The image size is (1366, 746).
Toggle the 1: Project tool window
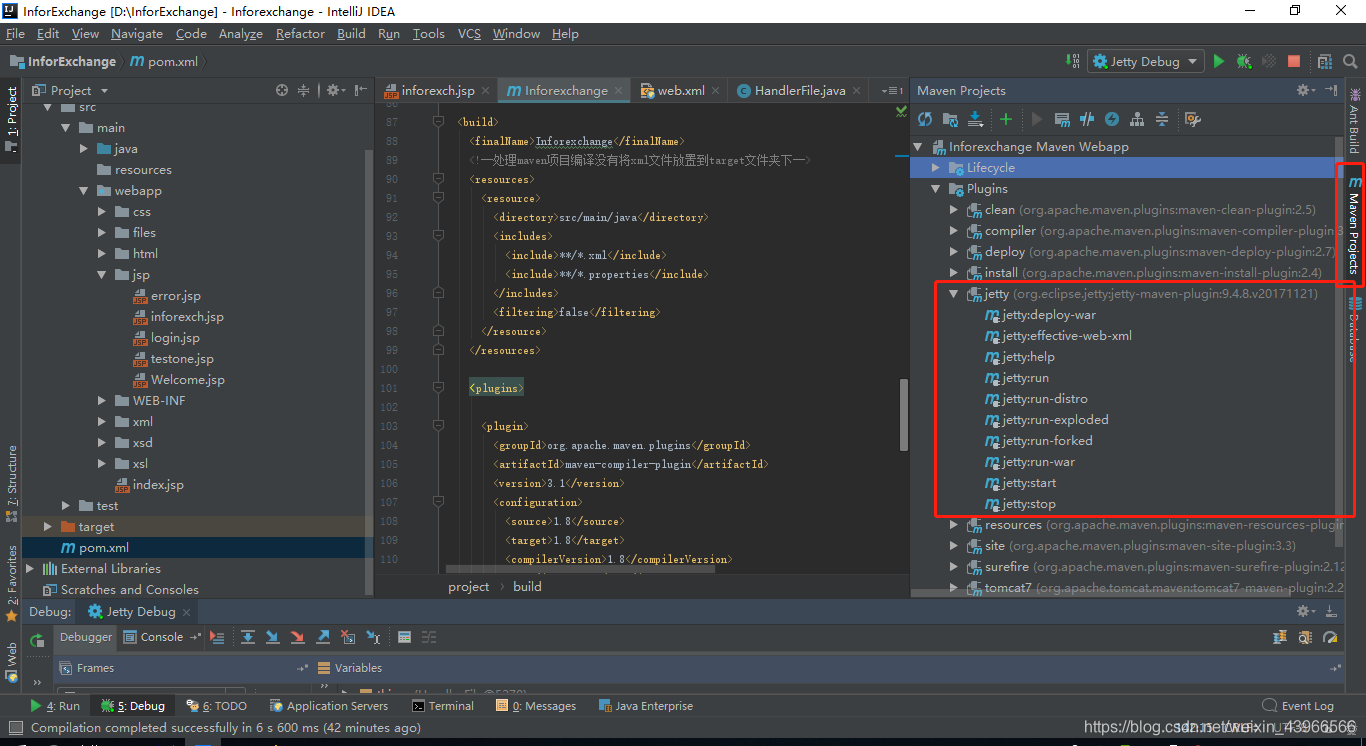11,118
